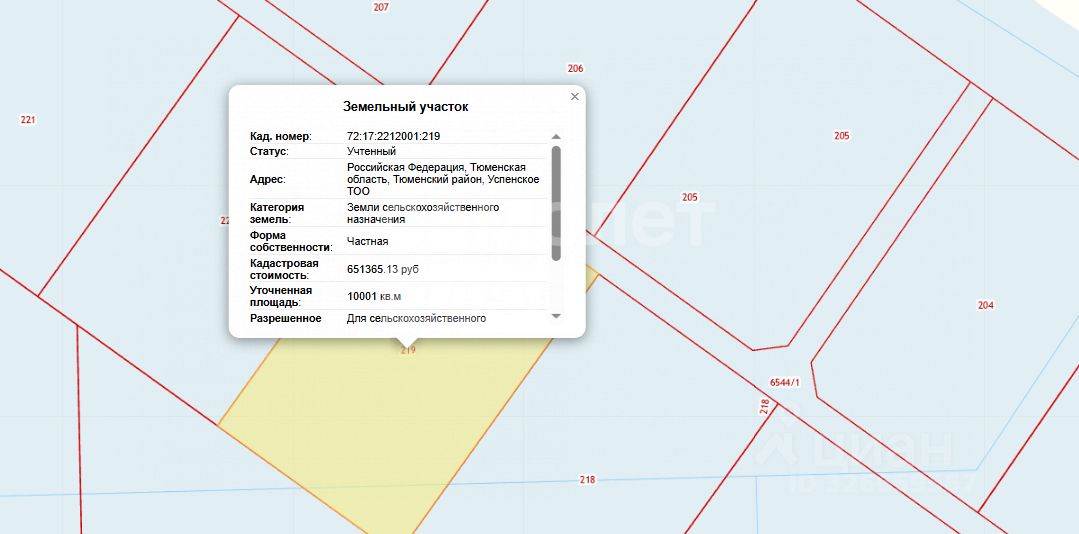
Task: Click parcel label 6544/1
Action: point(786,382)
